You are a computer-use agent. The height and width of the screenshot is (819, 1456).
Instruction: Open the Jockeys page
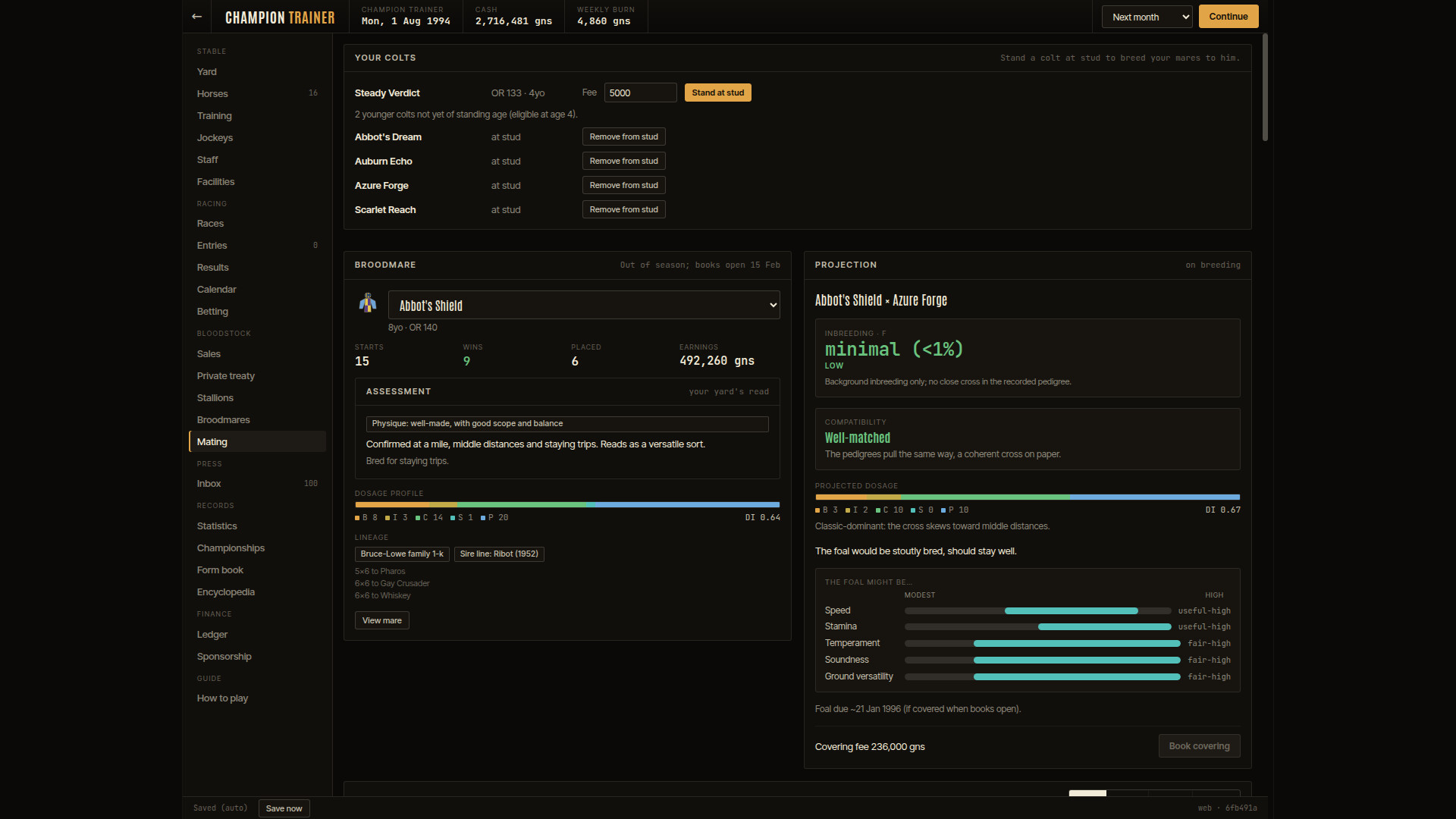pyautogui.click(x=257, y=138)
